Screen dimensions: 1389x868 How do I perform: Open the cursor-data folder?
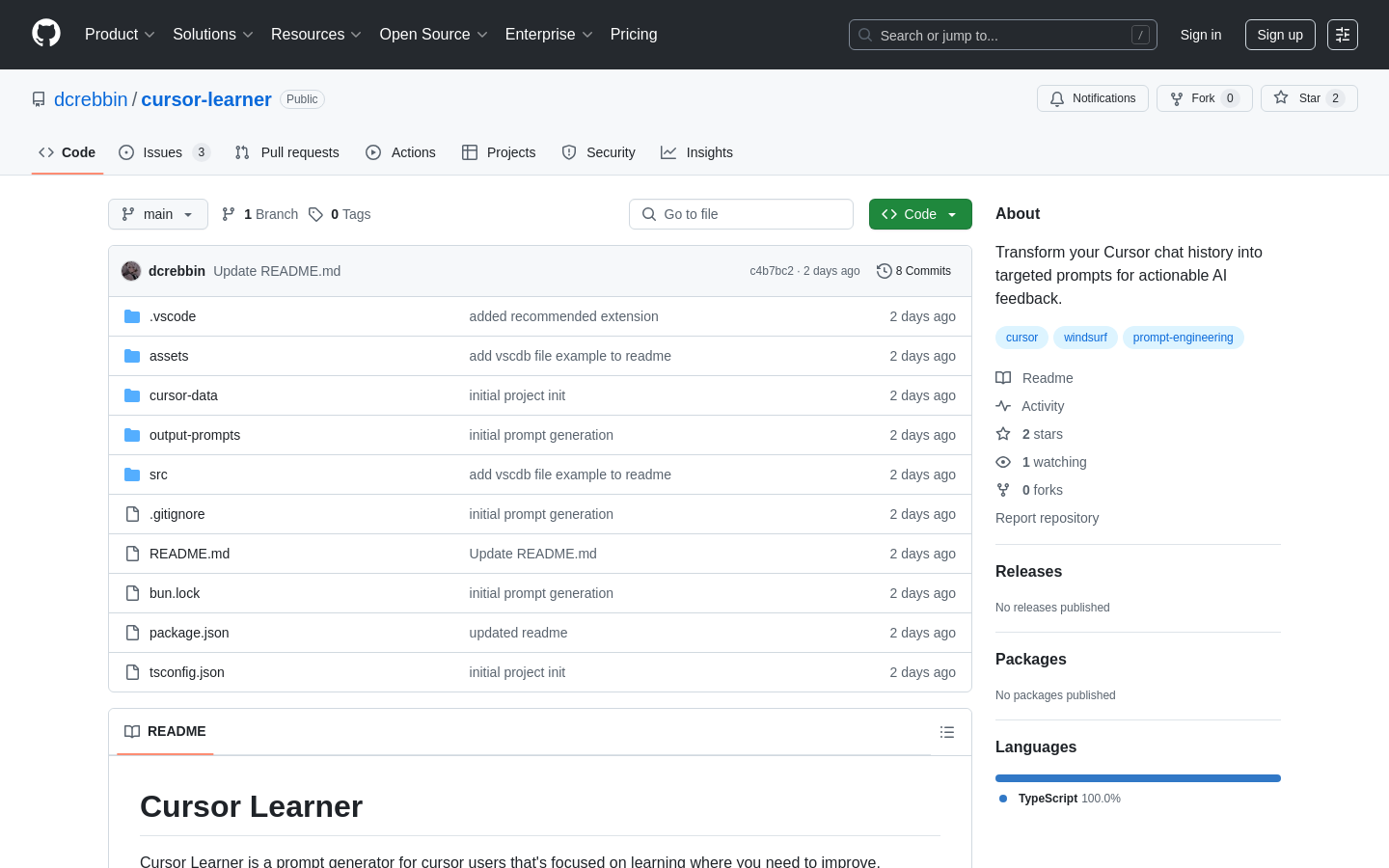tap(183, 395)
